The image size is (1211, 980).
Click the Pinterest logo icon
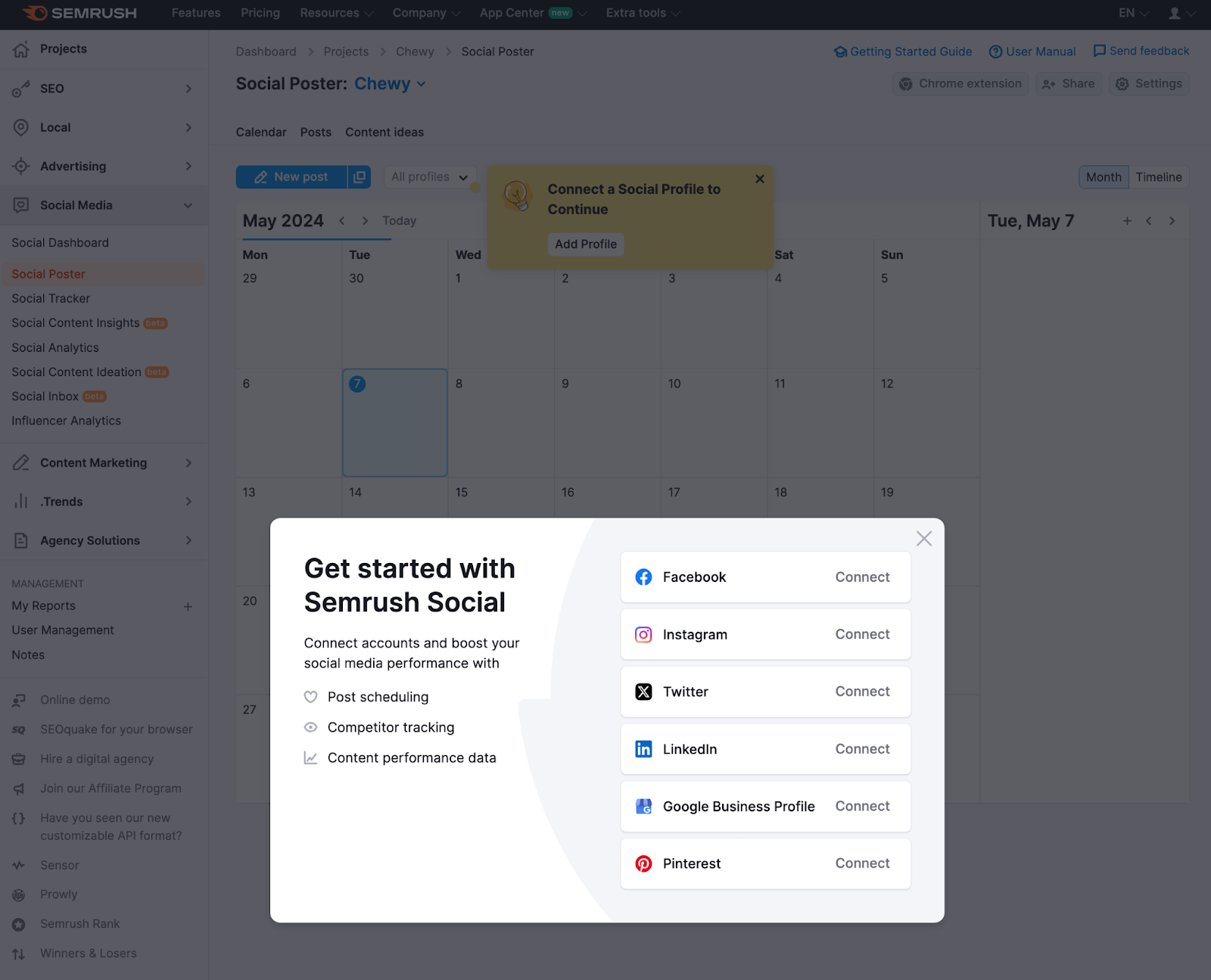coord(643,863)
